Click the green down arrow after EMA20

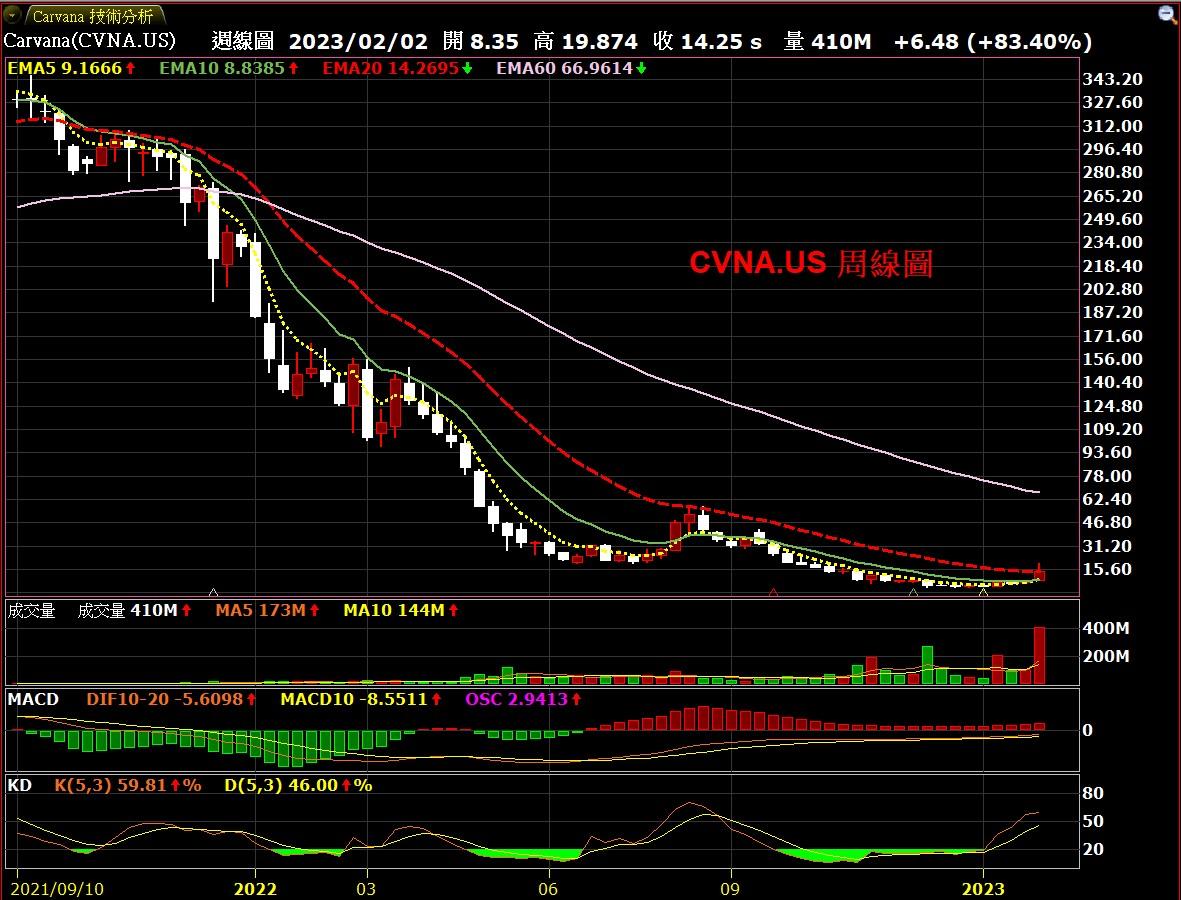[x=468, y=69]
